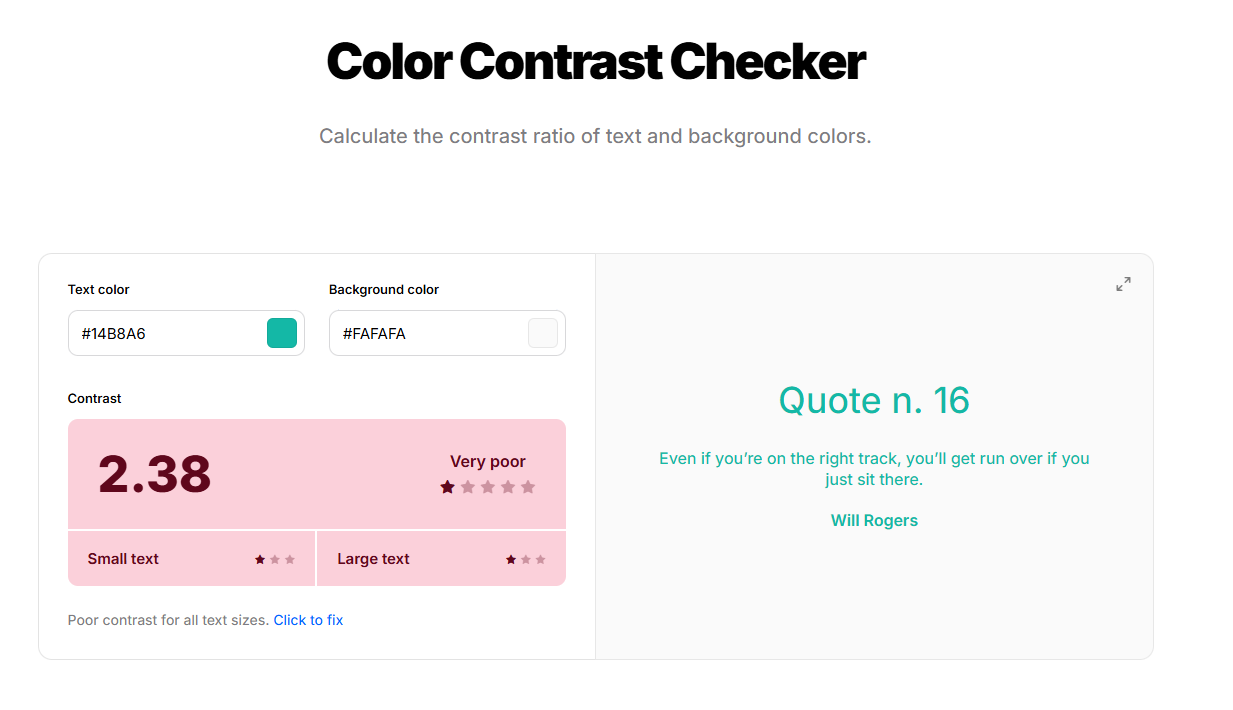Click the second star beside Small text
Viewport: 1233px width, 710px height.
(275, 559)
